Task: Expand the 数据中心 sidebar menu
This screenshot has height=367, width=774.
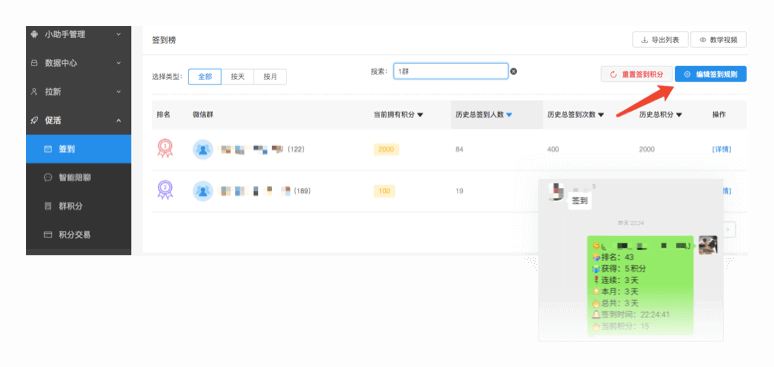Action: coord(78,63)
